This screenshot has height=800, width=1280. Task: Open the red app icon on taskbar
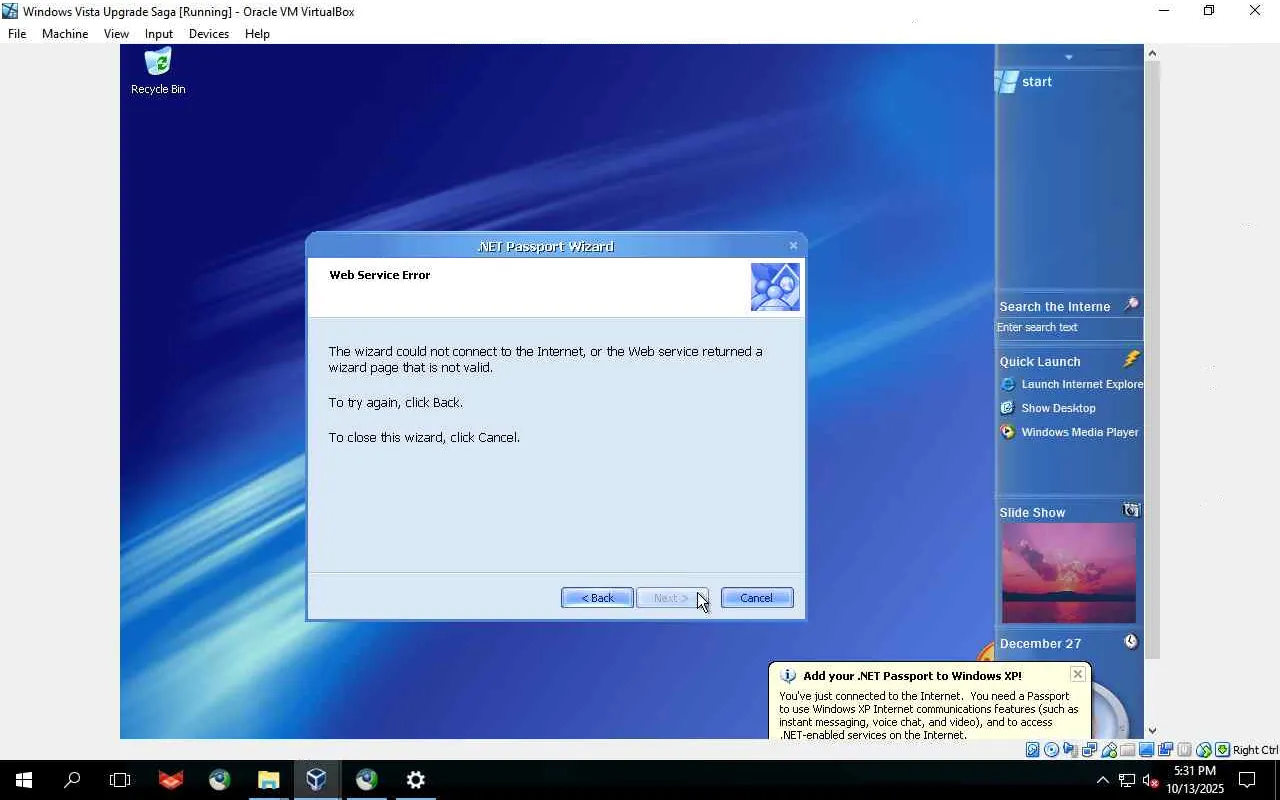coord(171,780)
